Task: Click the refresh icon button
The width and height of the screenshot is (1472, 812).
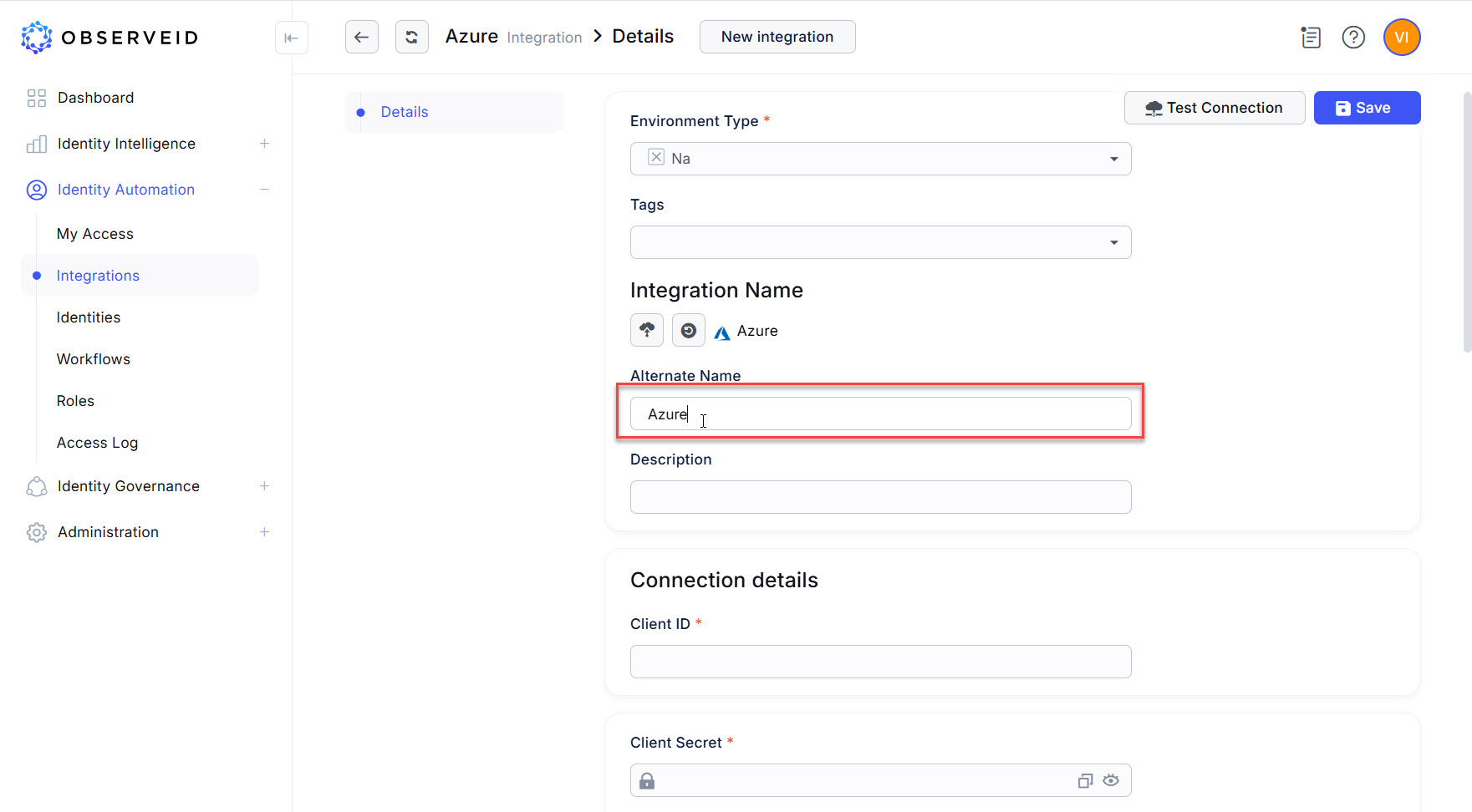Action: coord(411,37)
